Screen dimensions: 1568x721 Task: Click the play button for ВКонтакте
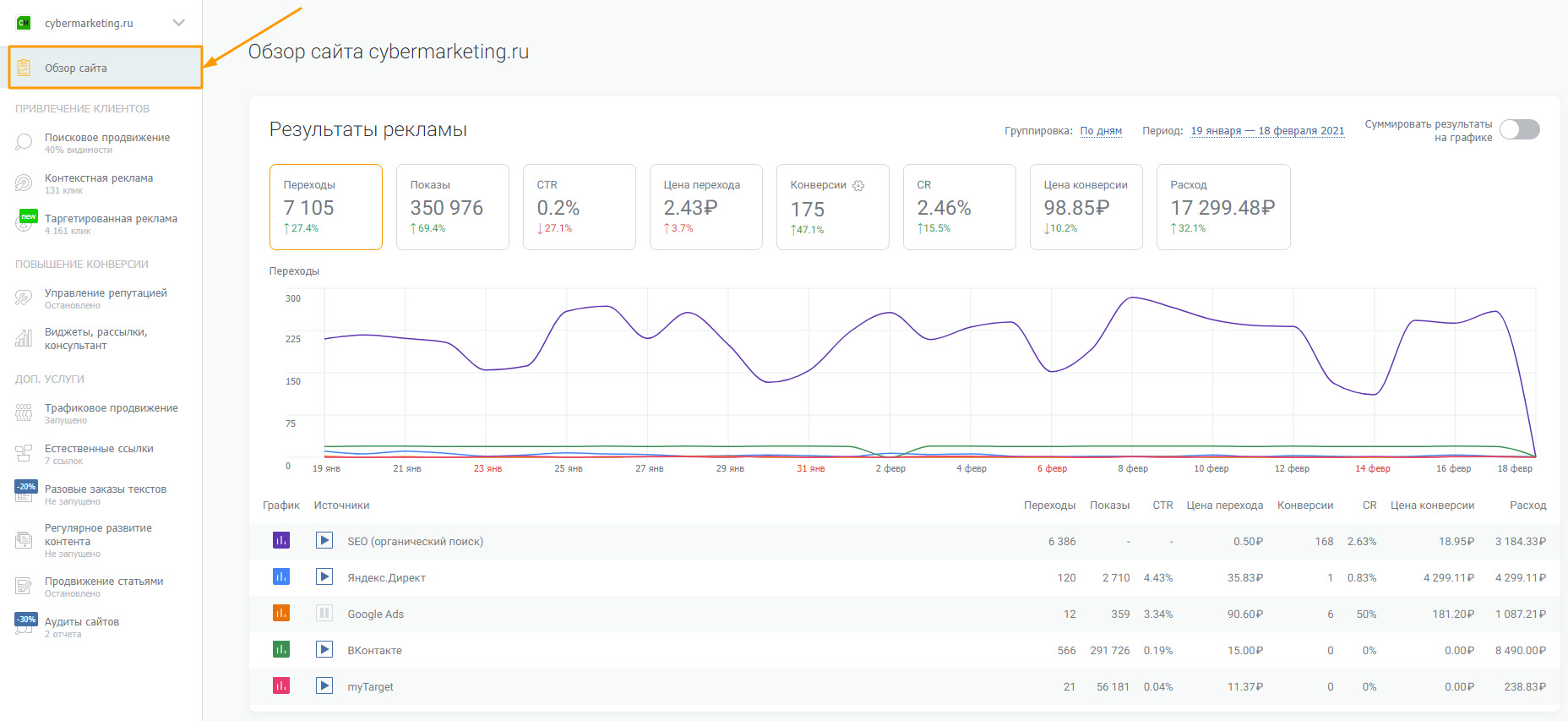pos(324,649)
